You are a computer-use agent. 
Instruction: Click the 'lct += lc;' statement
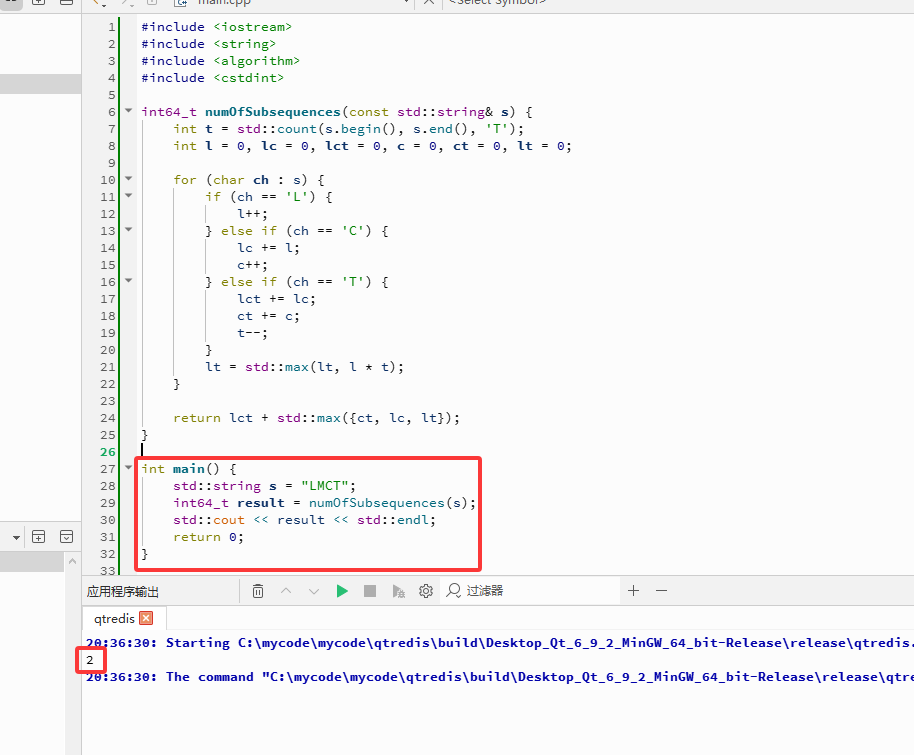point(276,299)
